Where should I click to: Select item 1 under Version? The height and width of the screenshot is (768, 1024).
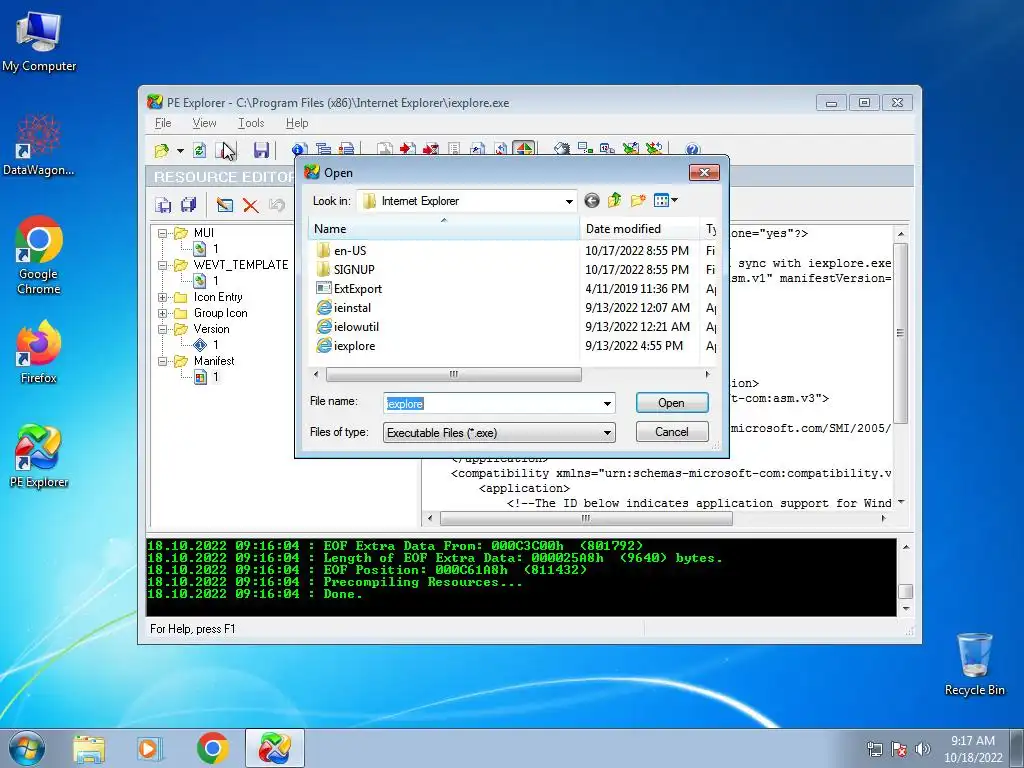click(207, 345)
